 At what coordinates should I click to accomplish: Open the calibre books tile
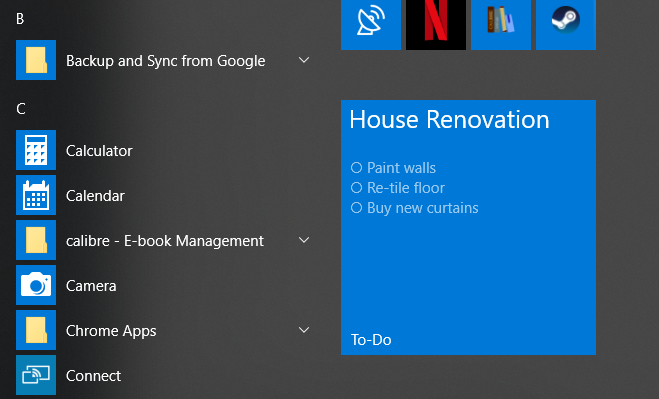(x=501, y=24)
